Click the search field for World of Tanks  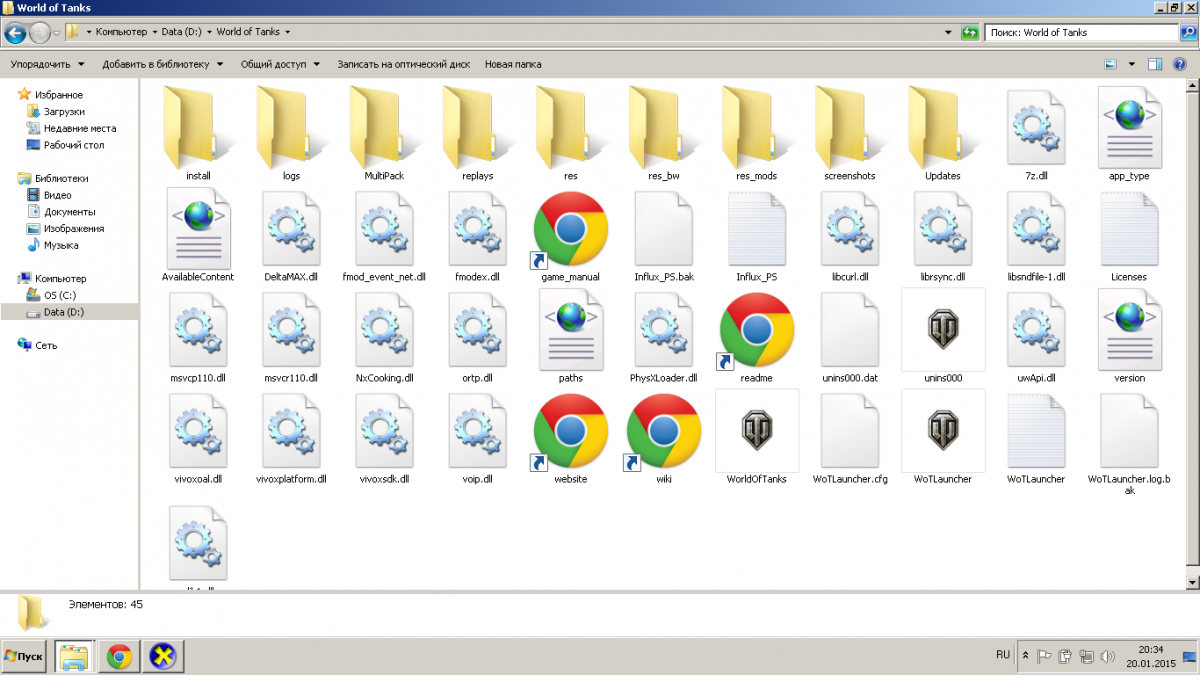(1080, 32)
